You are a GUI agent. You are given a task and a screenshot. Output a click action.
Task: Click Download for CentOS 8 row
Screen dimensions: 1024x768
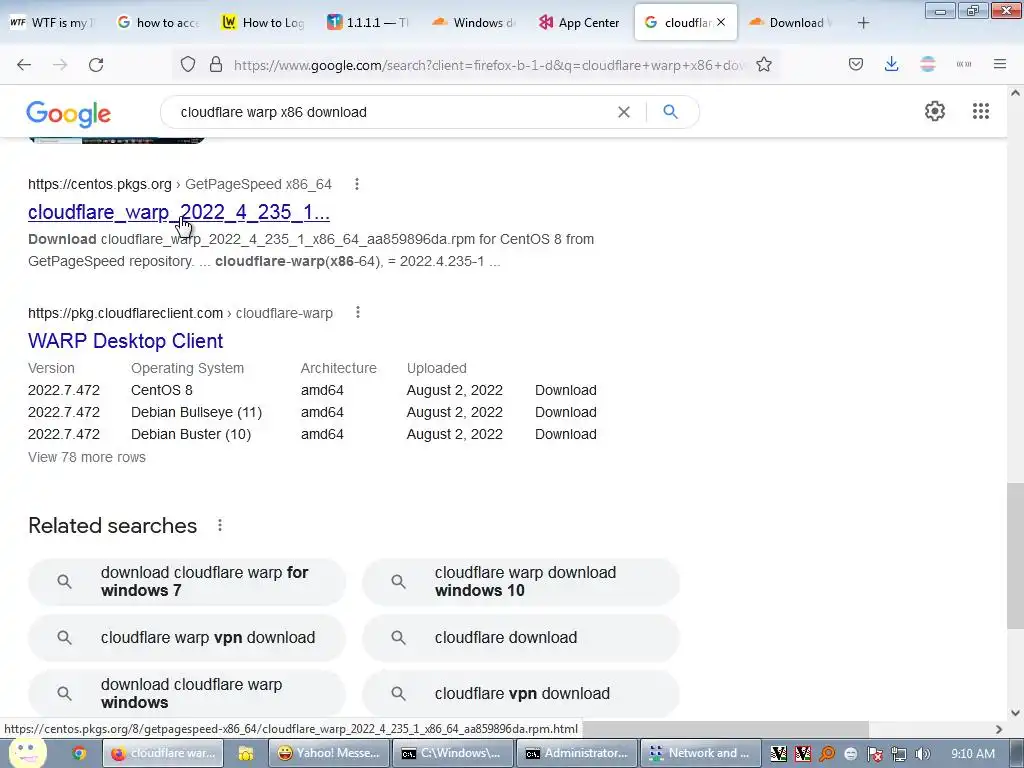tap(566, 390)
